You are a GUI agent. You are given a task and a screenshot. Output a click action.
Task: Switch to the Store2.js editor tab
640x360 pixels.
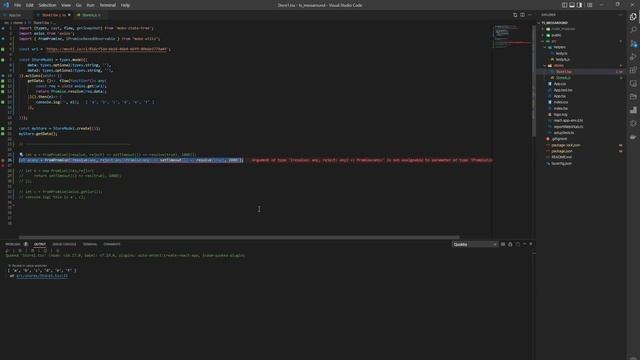coord(89,15)
